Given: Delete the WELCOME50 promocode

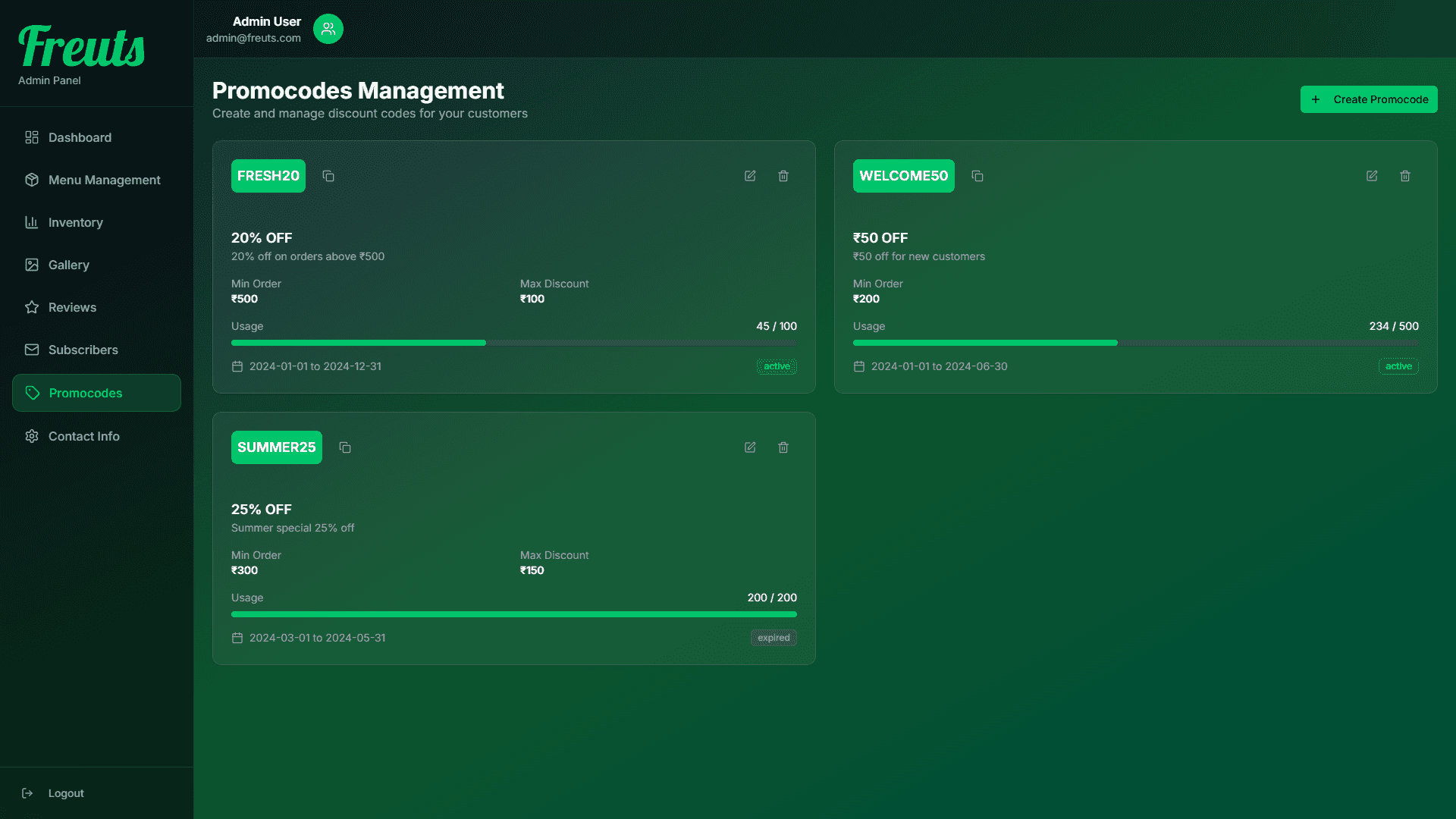Looking at the screenshot, I should click(1405, 176).
